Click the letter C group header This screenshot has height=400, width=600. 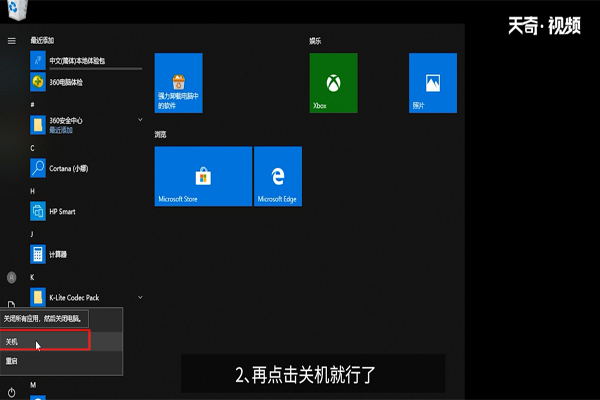click(32, 148)
